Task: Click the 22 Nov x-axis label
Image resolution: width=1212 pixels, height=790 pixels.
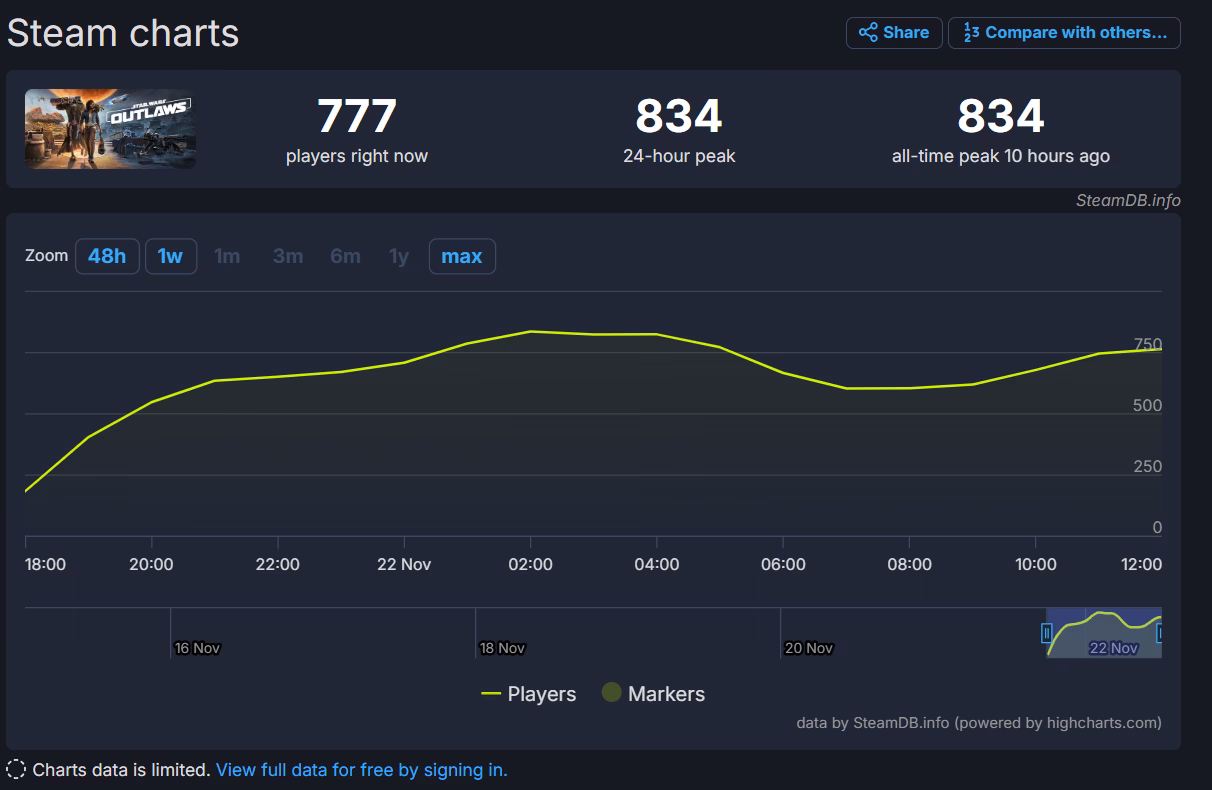Action: pos(404,564)
